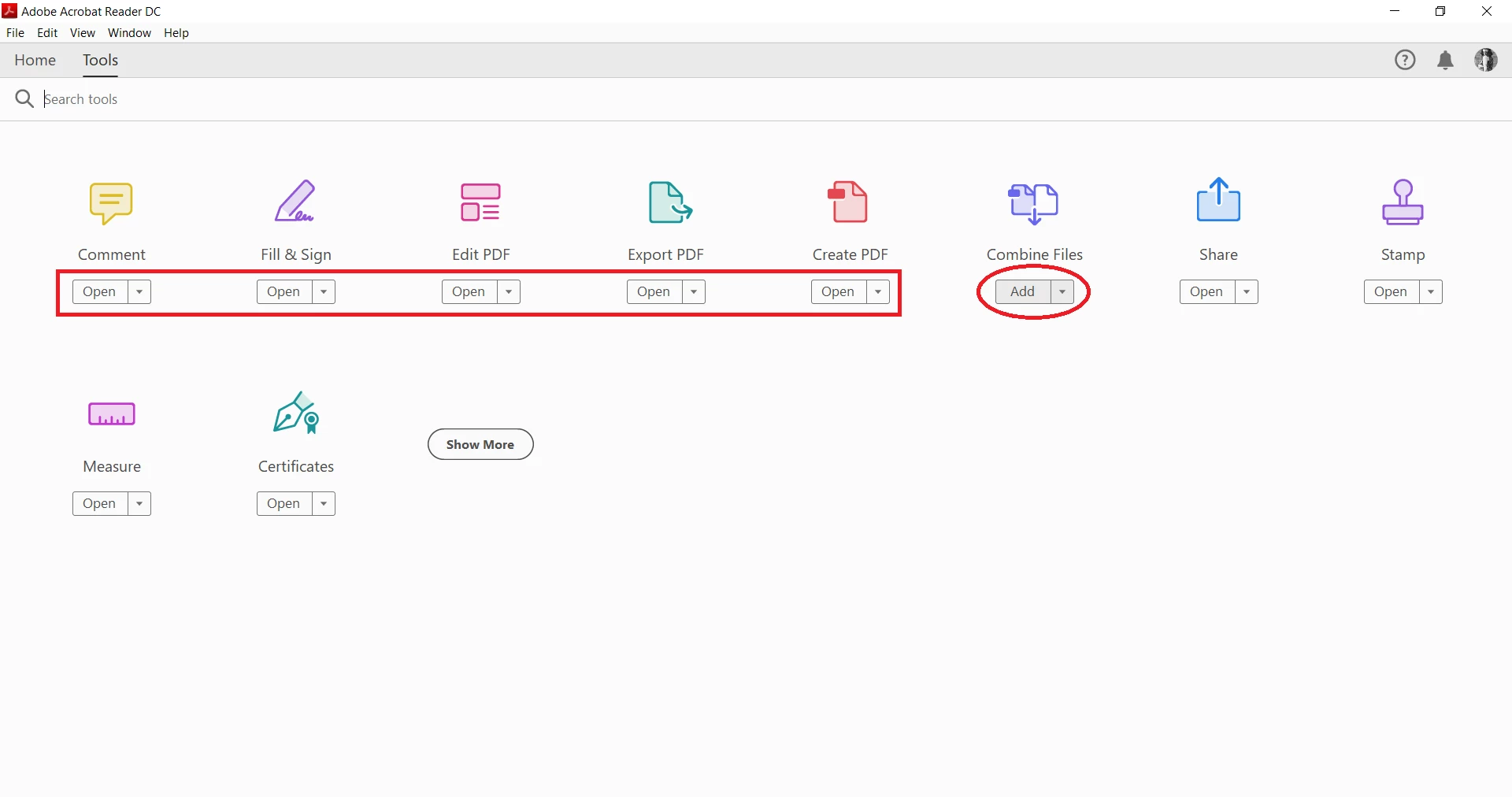Expand the Share dropdown arrow

(1247, 291)
